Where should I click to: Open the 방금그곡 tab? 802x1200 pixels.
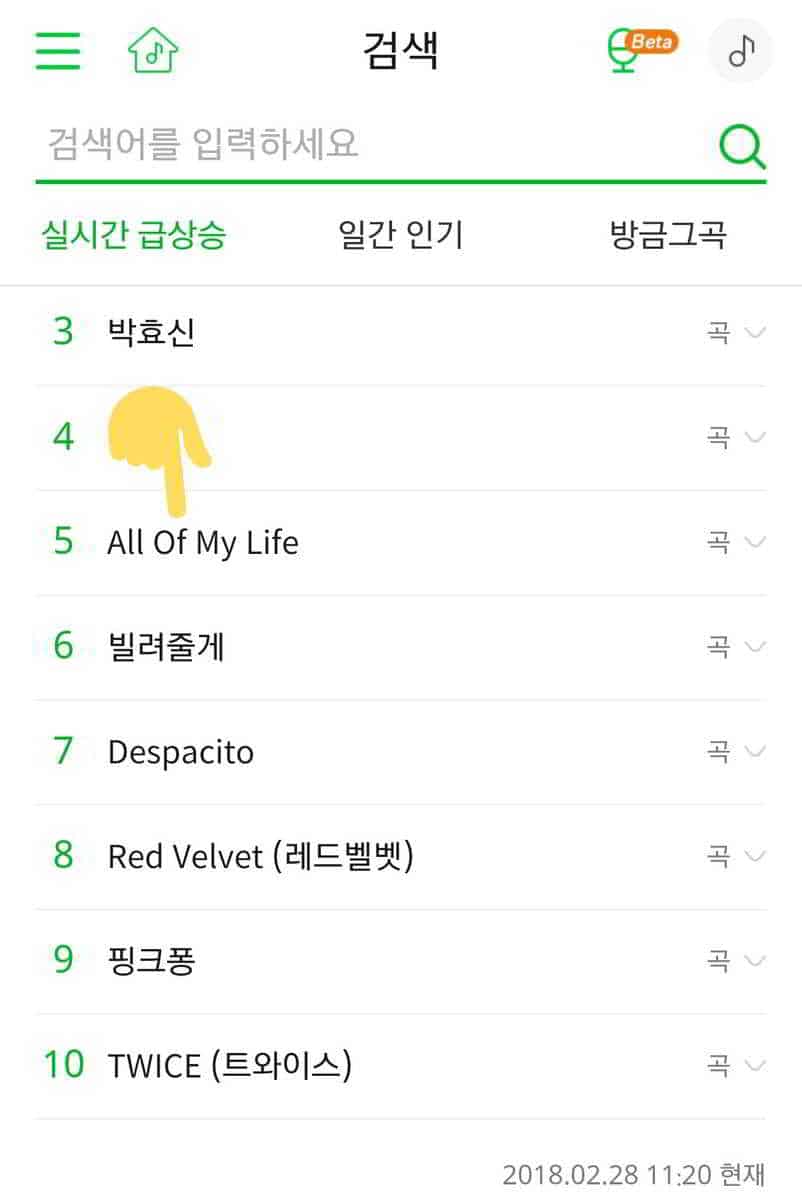pyautogui.click(x=667, y=235)
